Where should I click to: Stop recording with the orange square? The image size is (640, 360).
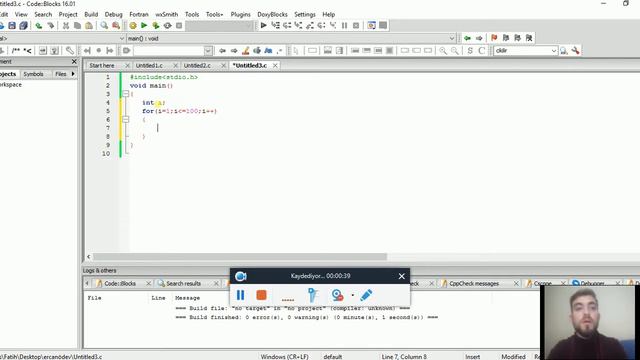tap(261, 295)
